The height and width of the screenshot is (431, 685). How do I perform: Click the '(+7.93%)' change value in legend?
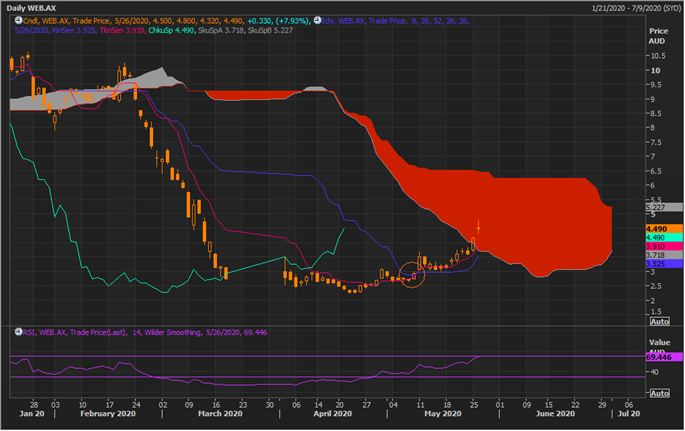[x=293, y=21]
